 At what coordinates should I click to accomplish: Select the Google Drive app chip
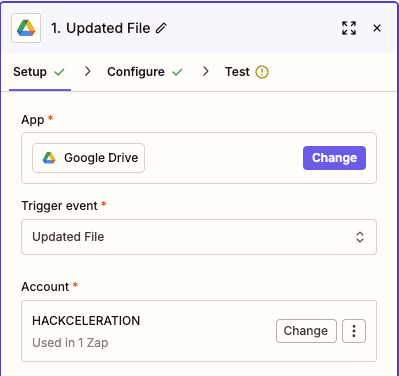tap(88, 158)
